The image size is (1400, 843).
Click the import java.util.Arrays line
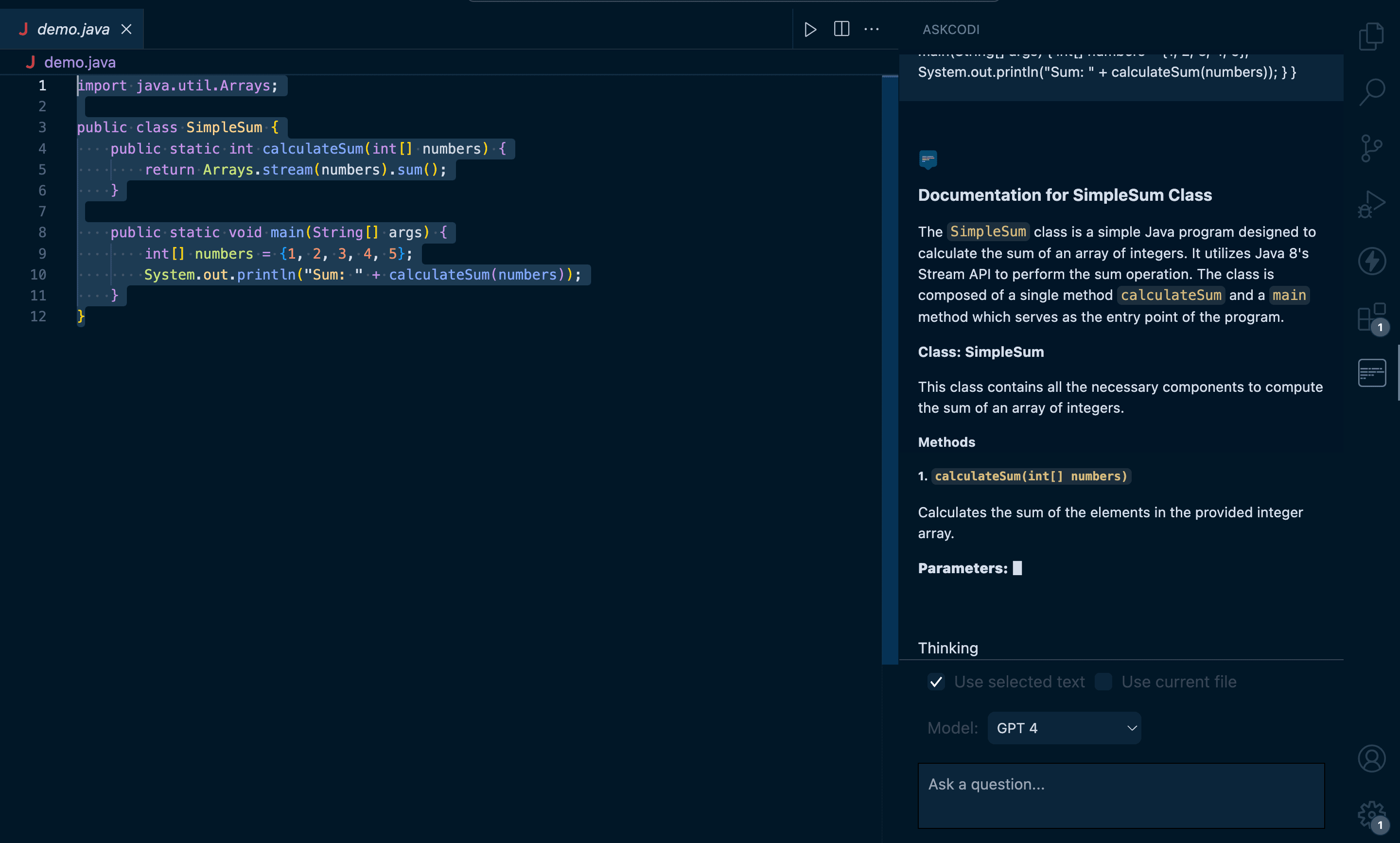(177, 86)
